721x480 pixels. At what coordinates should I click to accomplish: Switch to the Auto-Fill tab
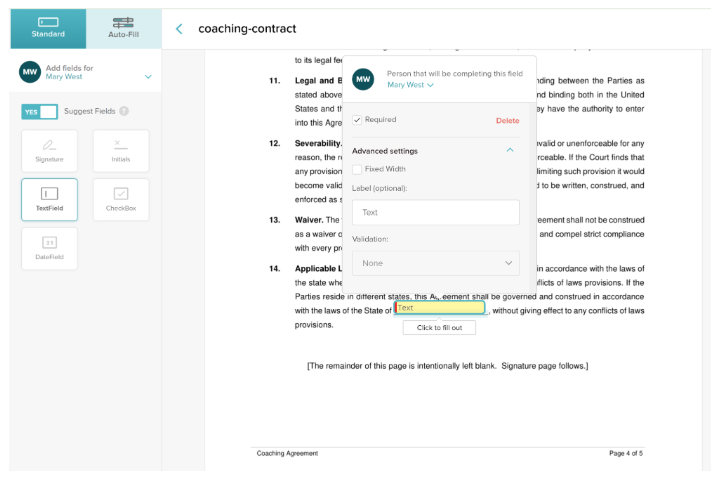[x=123, y=27]
